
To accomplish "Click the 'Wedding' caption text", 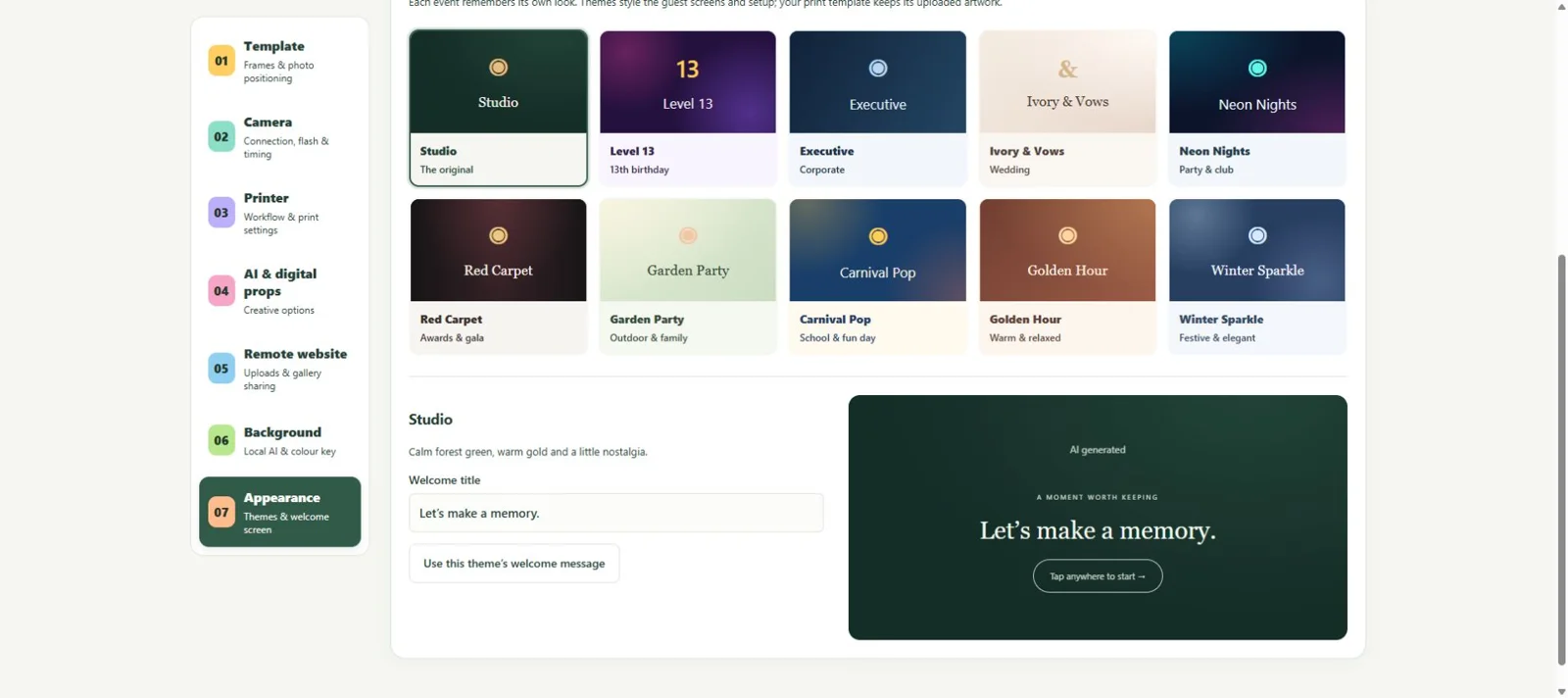I will tap(1009, 170).
